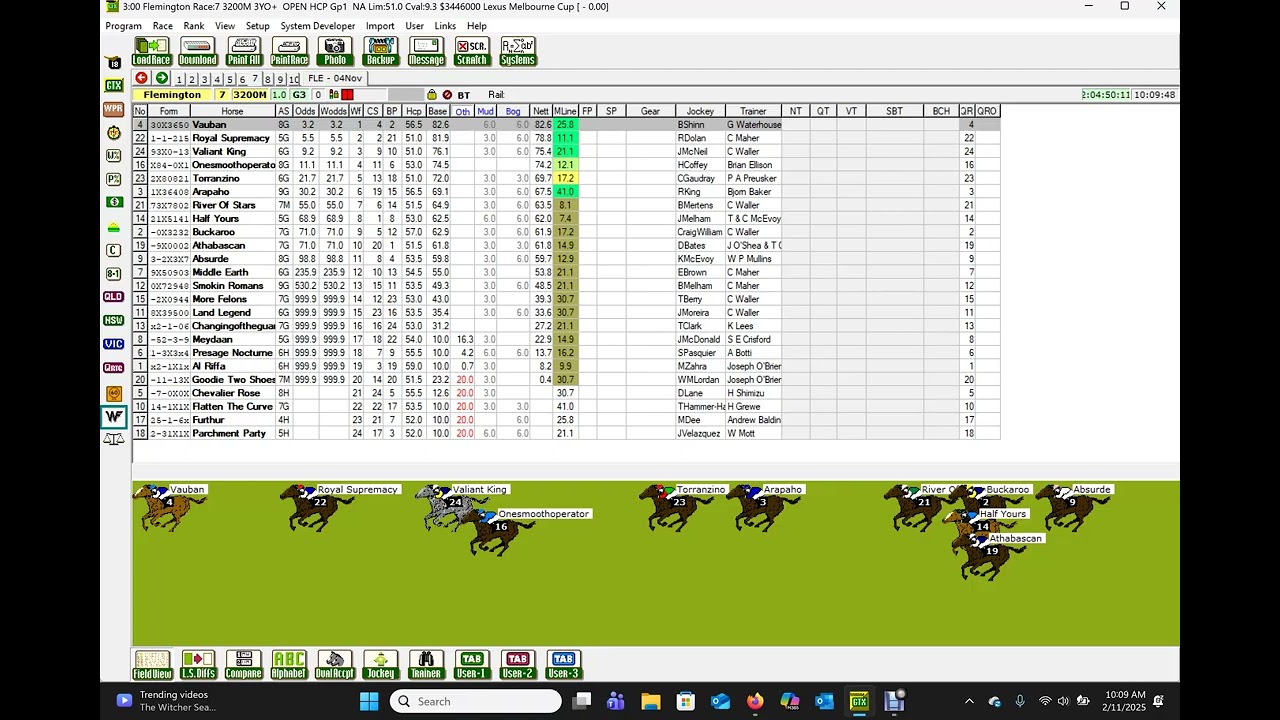1280x720 pixels.
Task: Click the Trainer column header
Action: click(753, 111)
